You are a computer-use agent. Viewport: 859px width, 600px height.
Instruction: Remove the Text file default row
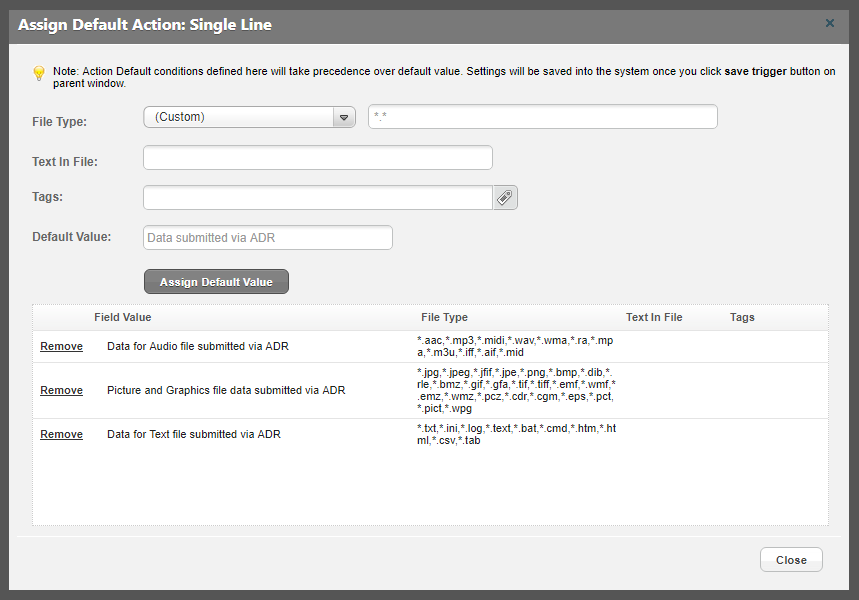point(61,434)
